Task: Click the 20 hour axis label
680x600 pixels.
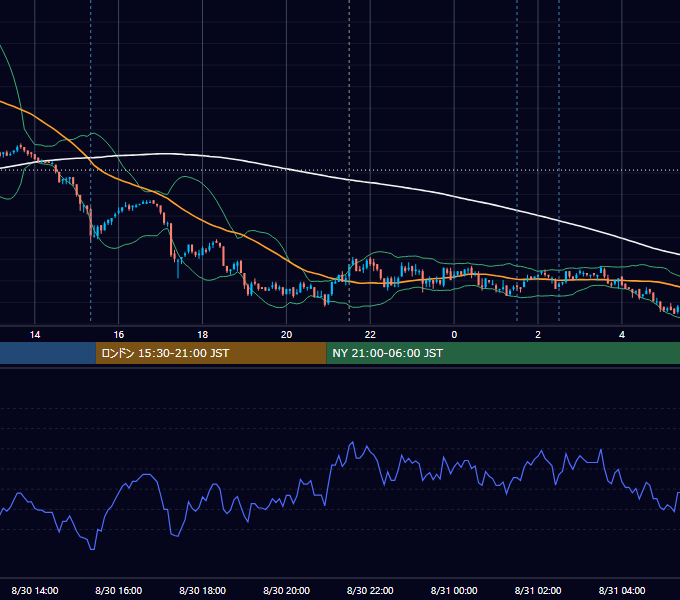Action: coord(286,335)
